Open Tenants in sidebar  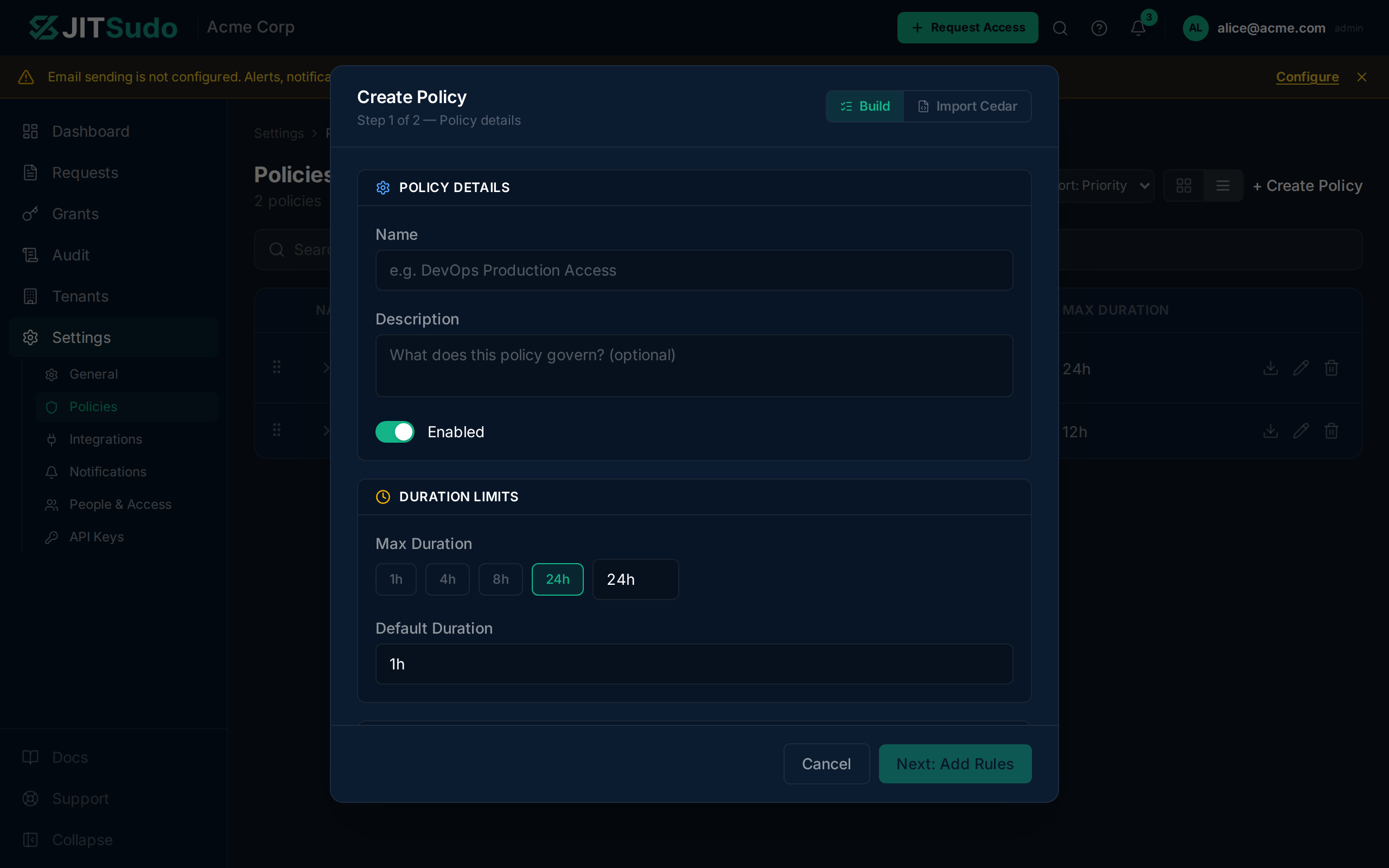click(113, 296)
